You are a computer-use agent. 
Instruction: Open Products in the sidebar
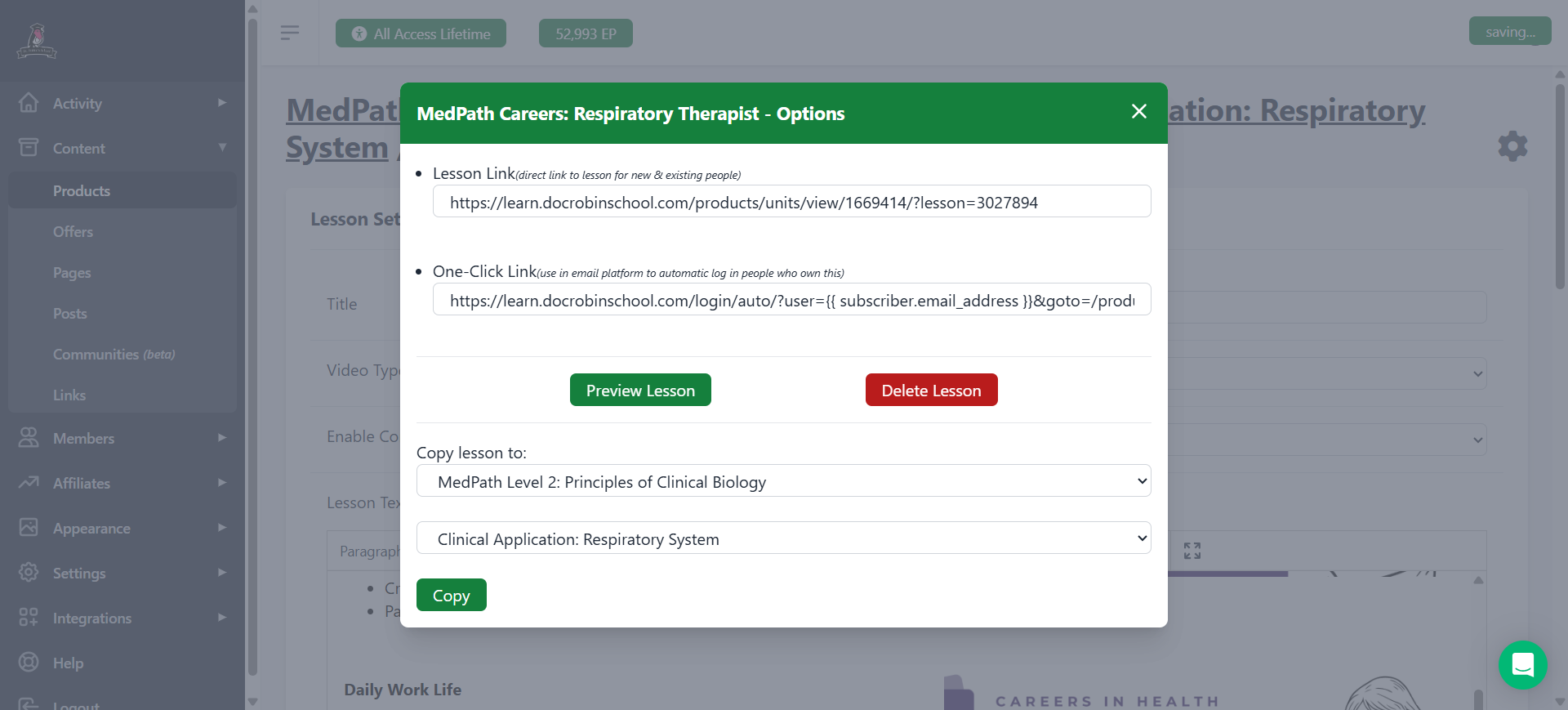pos(82,191)
